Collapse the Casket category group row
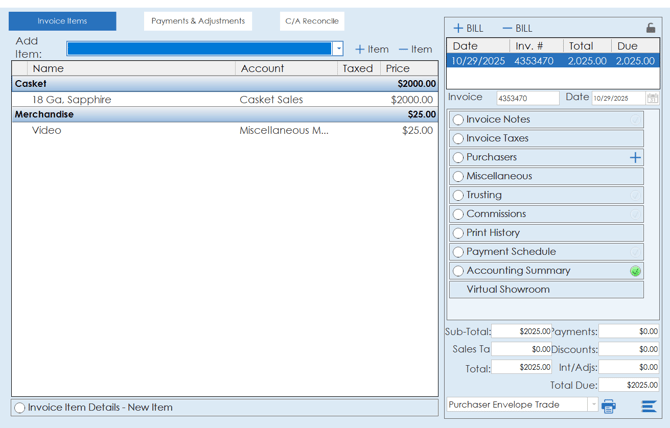The image size is (670, 428). click(30, 84)
